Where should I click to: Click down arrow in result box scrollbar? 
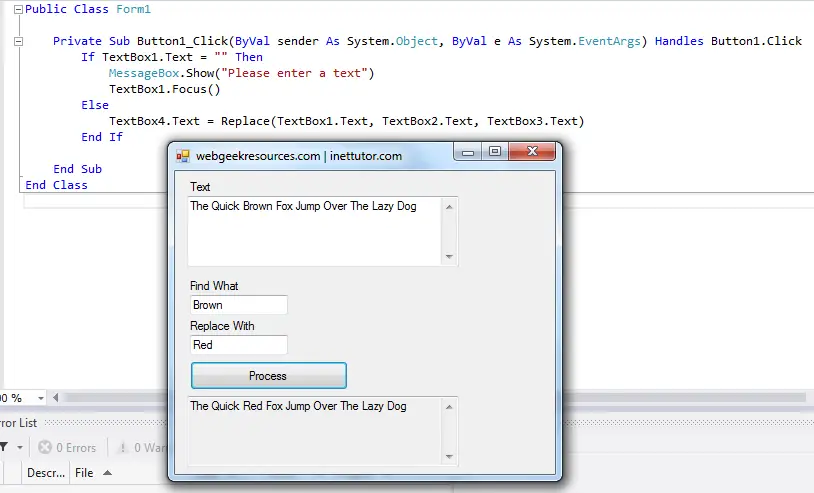click(449, 457)
